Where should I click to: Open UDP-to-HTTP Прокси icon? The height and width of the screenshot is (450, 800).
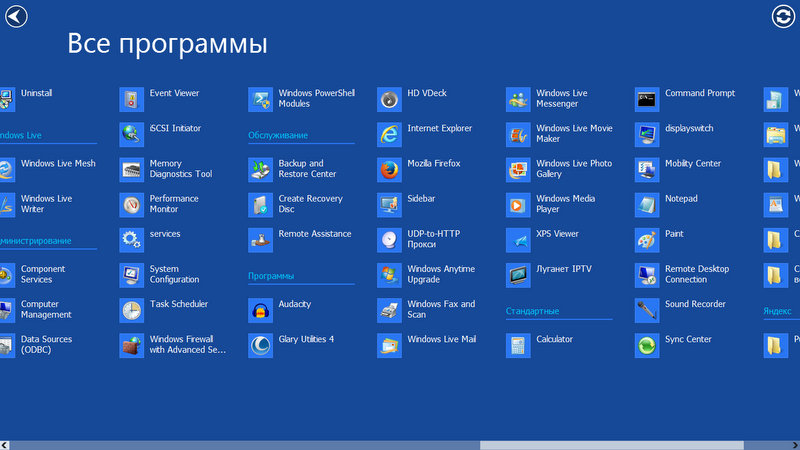click(389, 240)
